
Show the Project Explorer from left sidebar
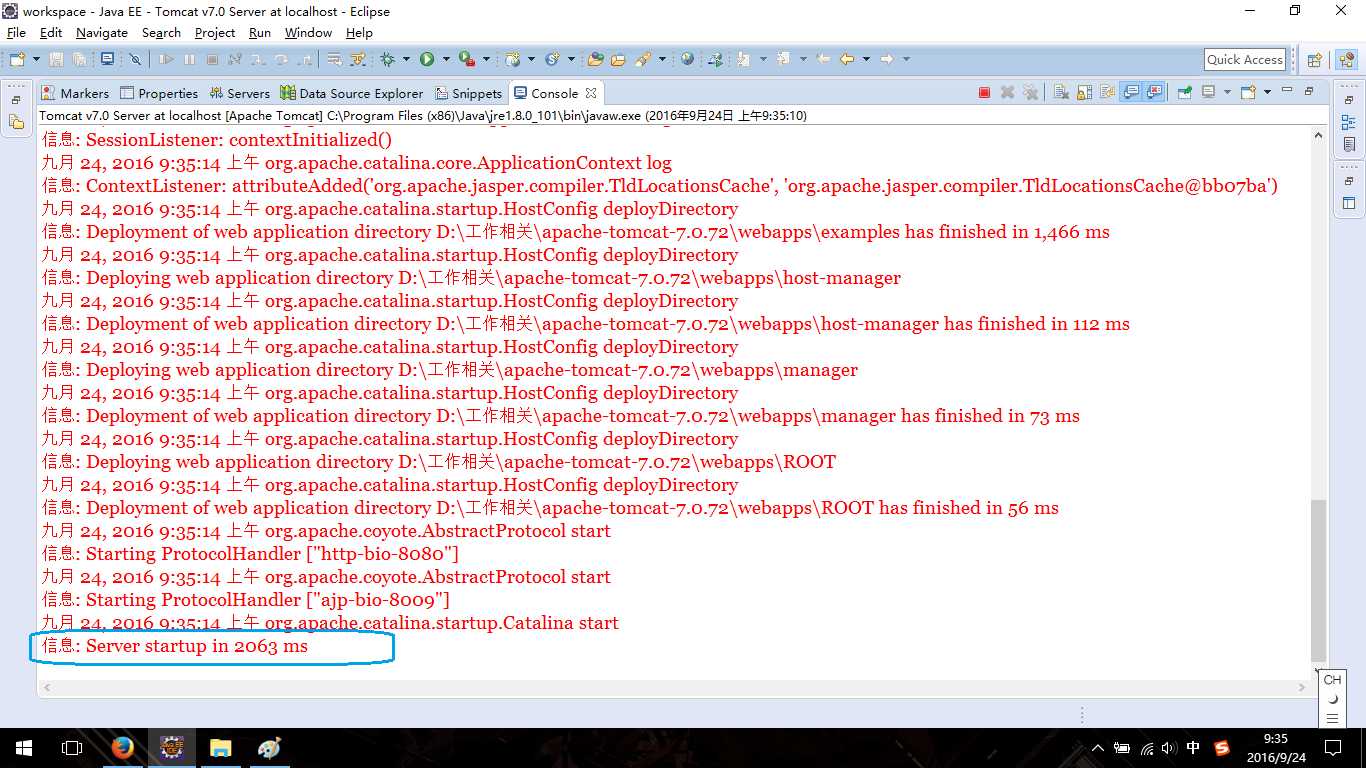coord(16,122)
